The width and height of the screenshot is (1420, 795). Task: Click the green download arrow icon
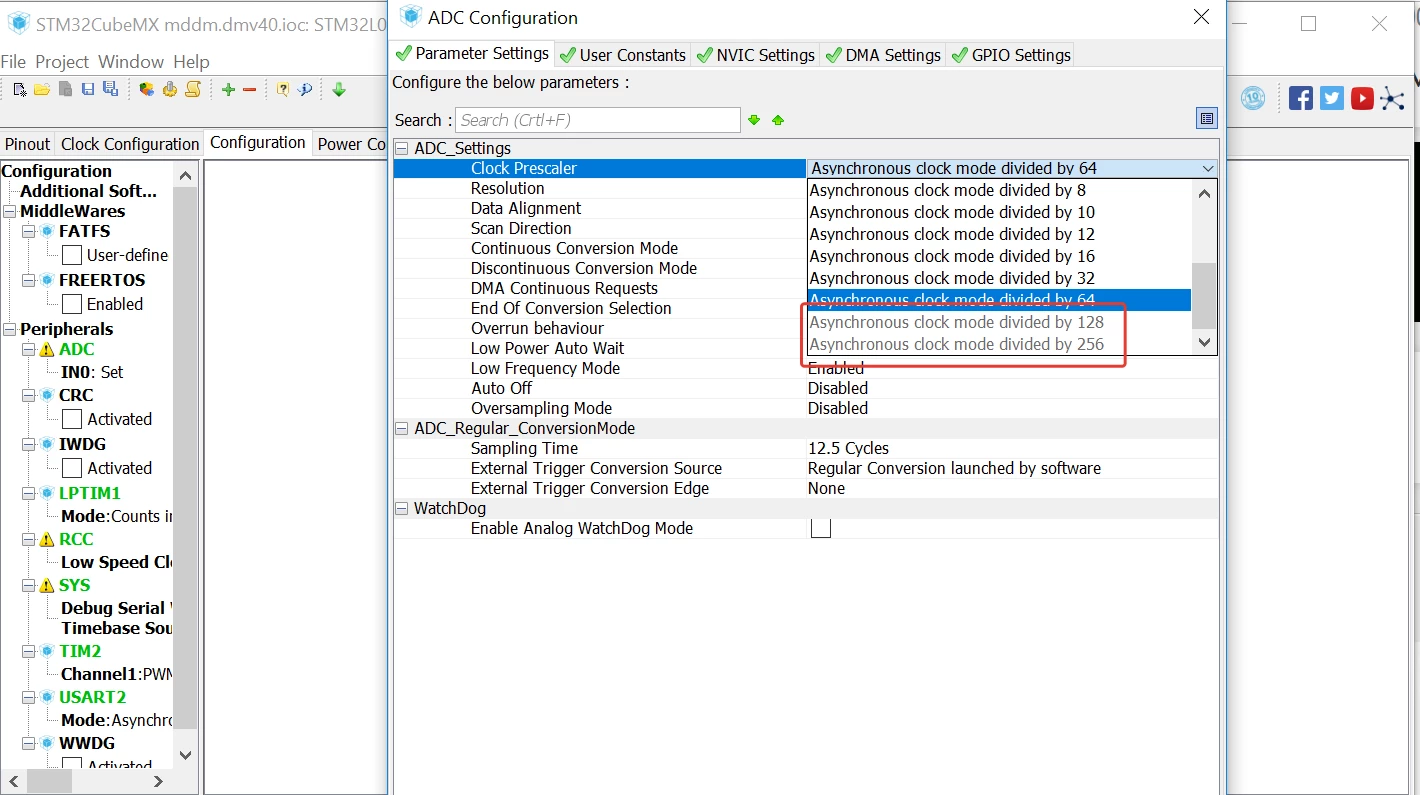click(x=339, y=90)
